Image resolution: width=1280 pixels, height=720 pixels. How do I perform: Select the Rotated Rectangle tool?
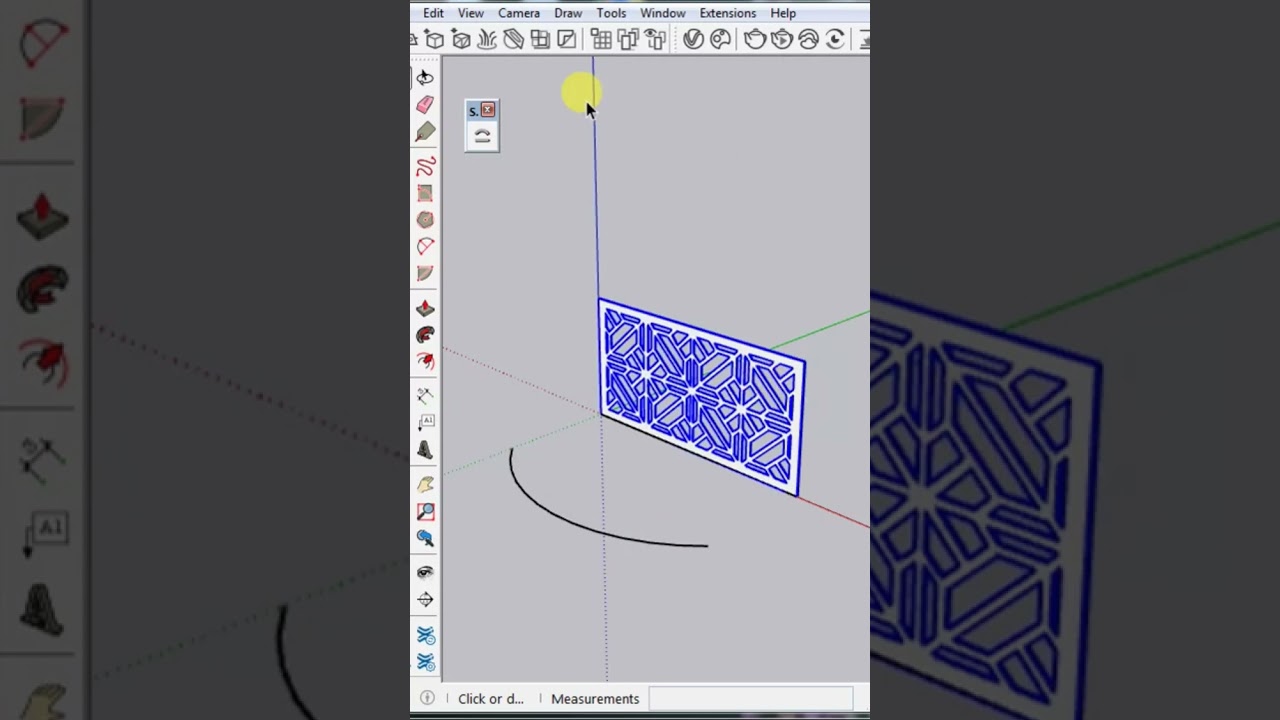click(x=425, y=193)
